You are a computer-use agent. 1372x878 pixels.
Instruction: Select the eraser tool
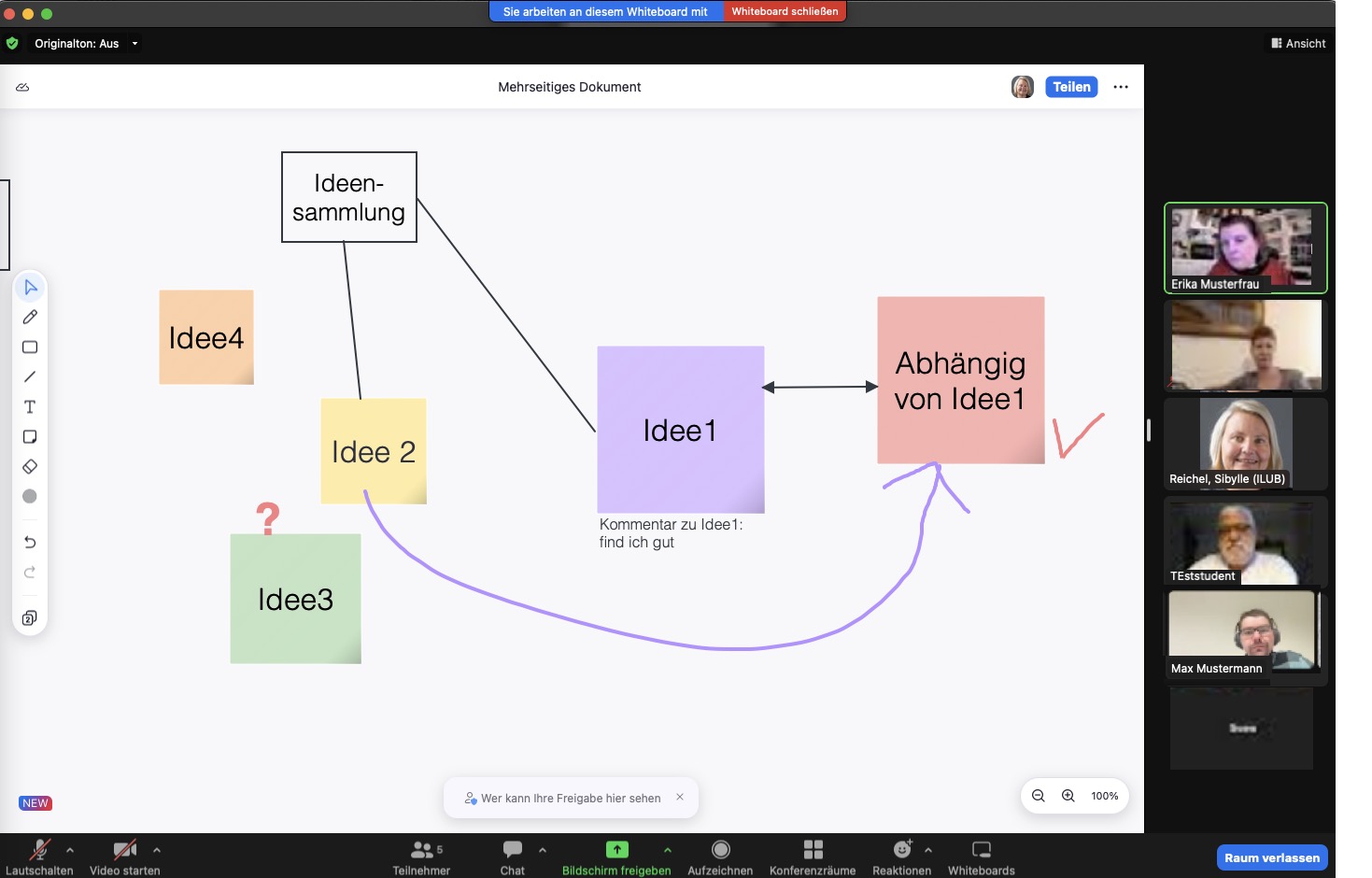(x=30, y=467)
